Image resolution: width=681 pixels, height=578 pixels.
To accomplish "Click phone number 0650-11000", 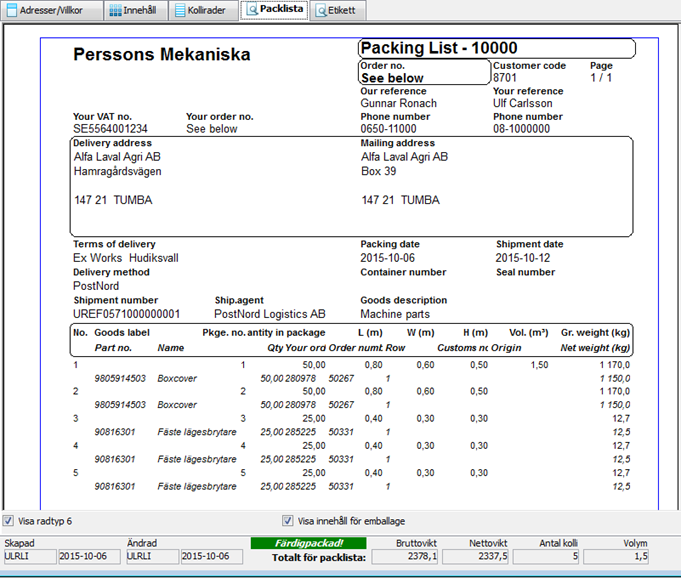I will 388,129.
